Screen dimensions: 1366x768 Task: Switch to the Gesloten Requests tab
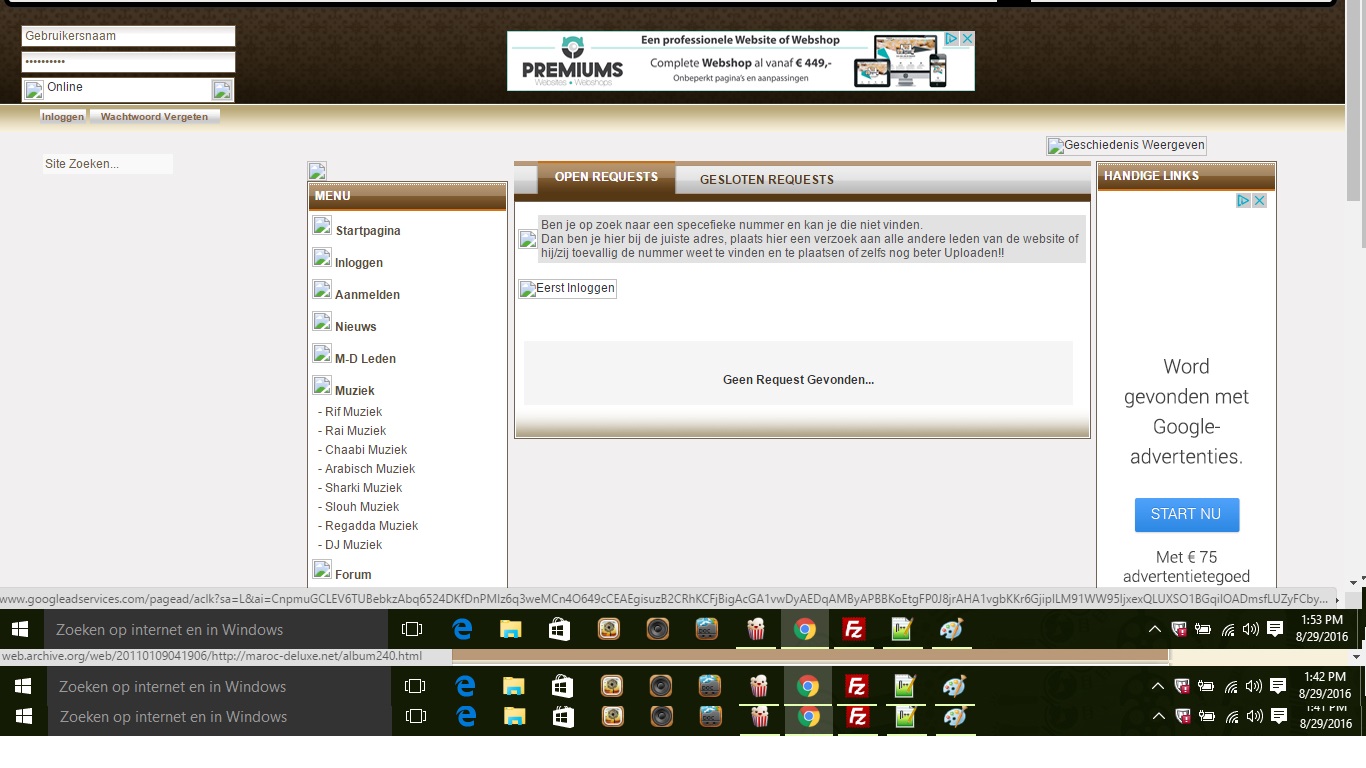pyautogui.click(x=766, y=180)
